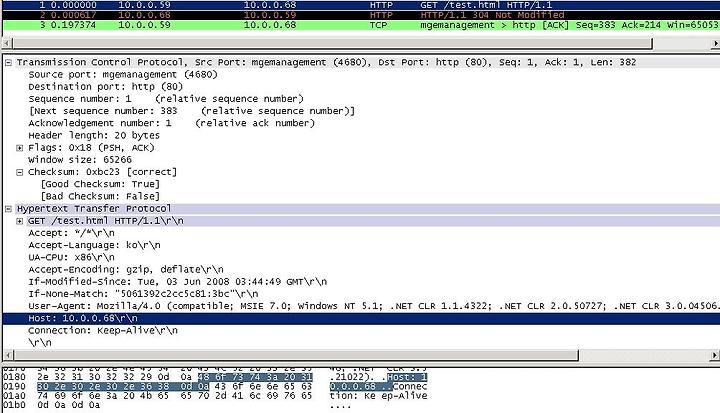Click the hex bytes on row 0180
This screenshot has width=720, height=413.
174,377
